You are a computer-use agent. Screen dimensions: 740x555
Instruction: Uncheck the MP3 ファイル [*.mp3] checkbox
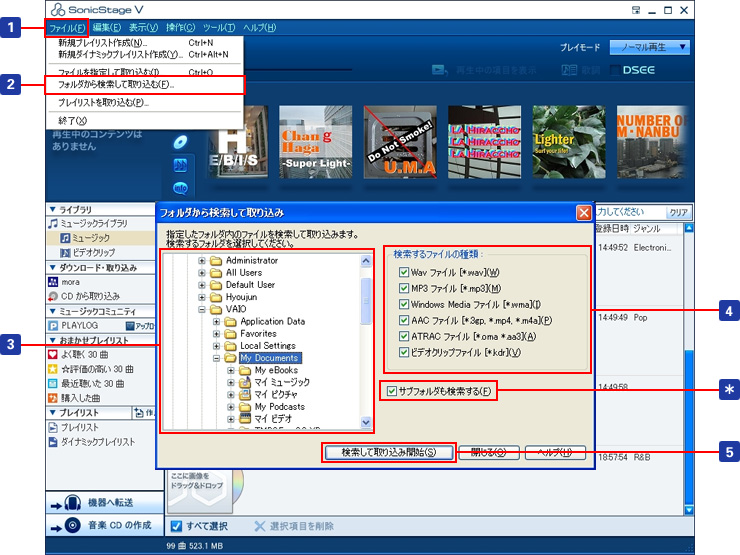[404, 289]
